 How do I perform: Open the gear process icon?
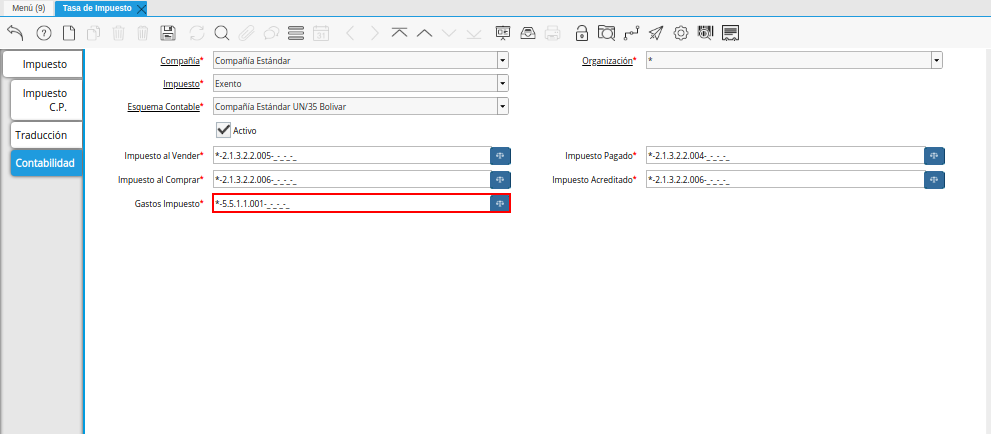pyautogui.click(x=681, y=33)
